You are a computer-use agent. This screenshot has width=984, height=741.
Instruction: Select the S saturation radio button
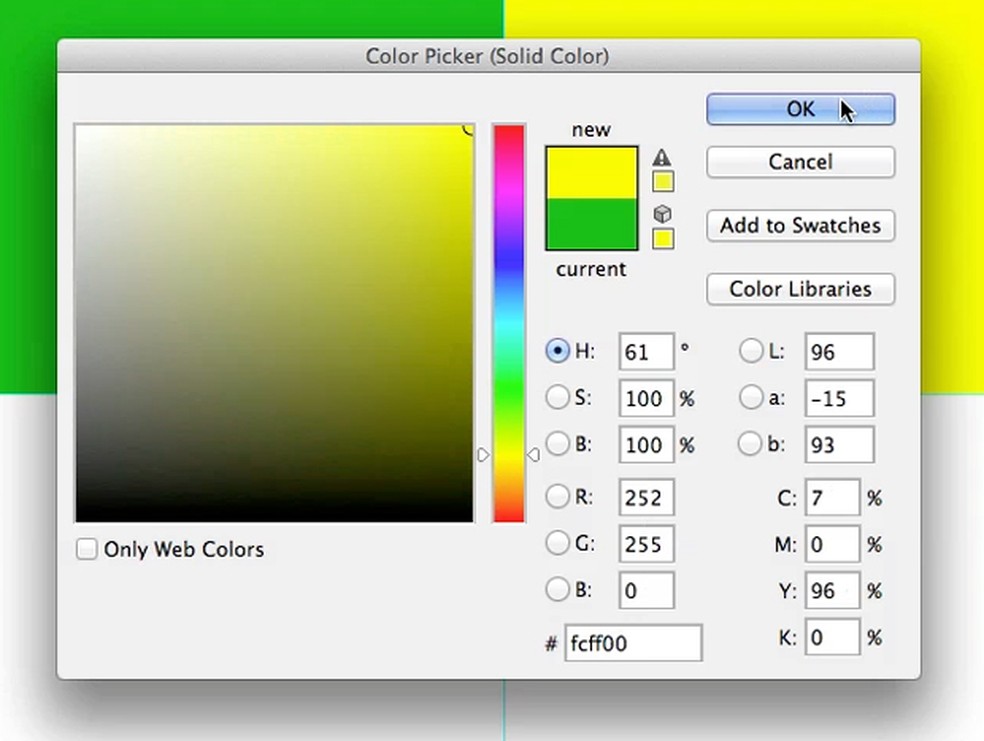557,398
